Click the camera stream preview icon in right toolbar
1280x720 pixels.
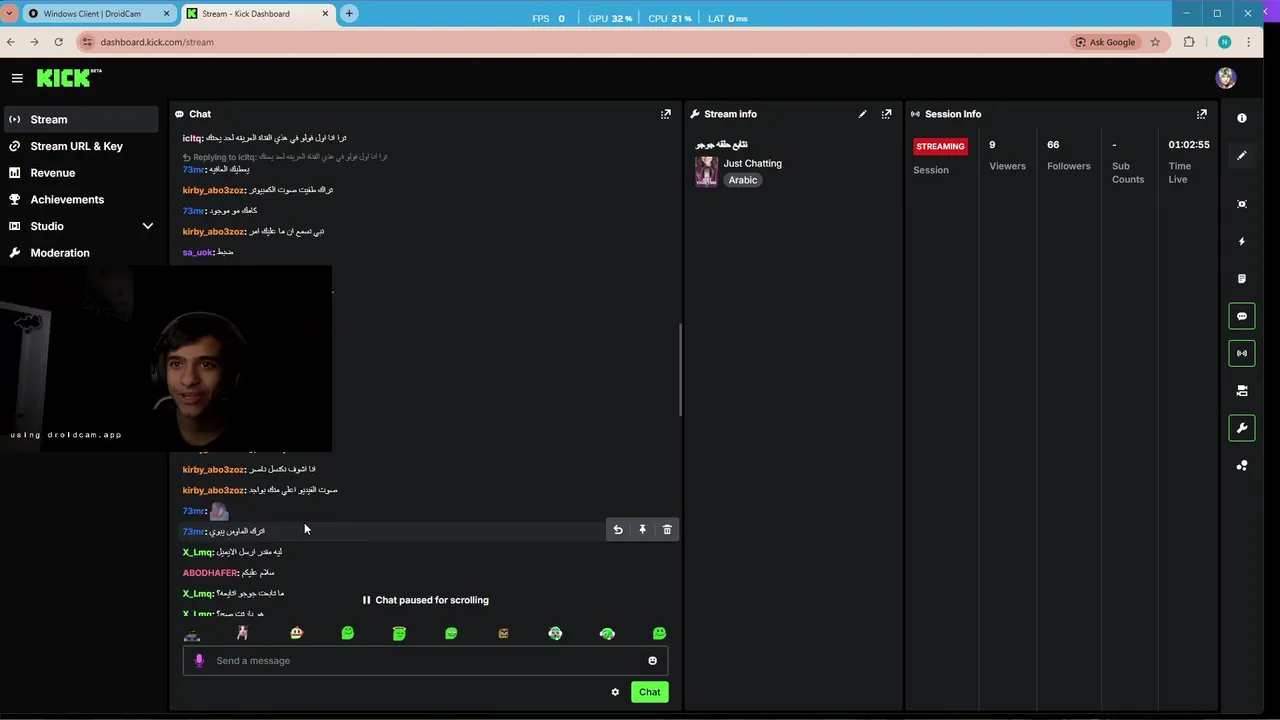[x=1242, y=391]
